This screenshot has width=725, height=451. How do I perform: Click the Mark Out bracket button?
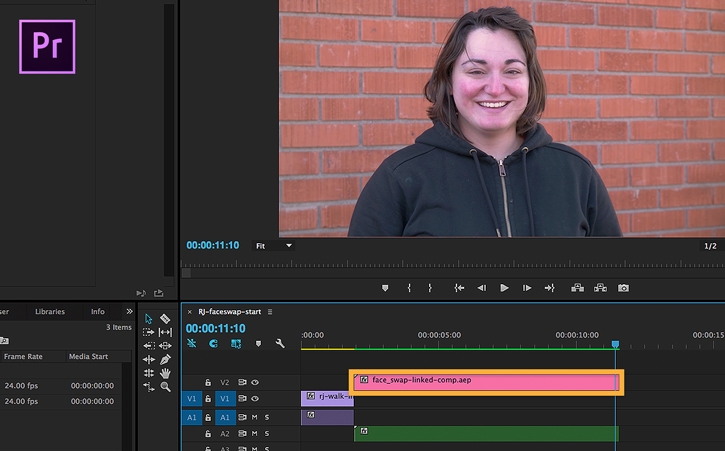(430, 288)
